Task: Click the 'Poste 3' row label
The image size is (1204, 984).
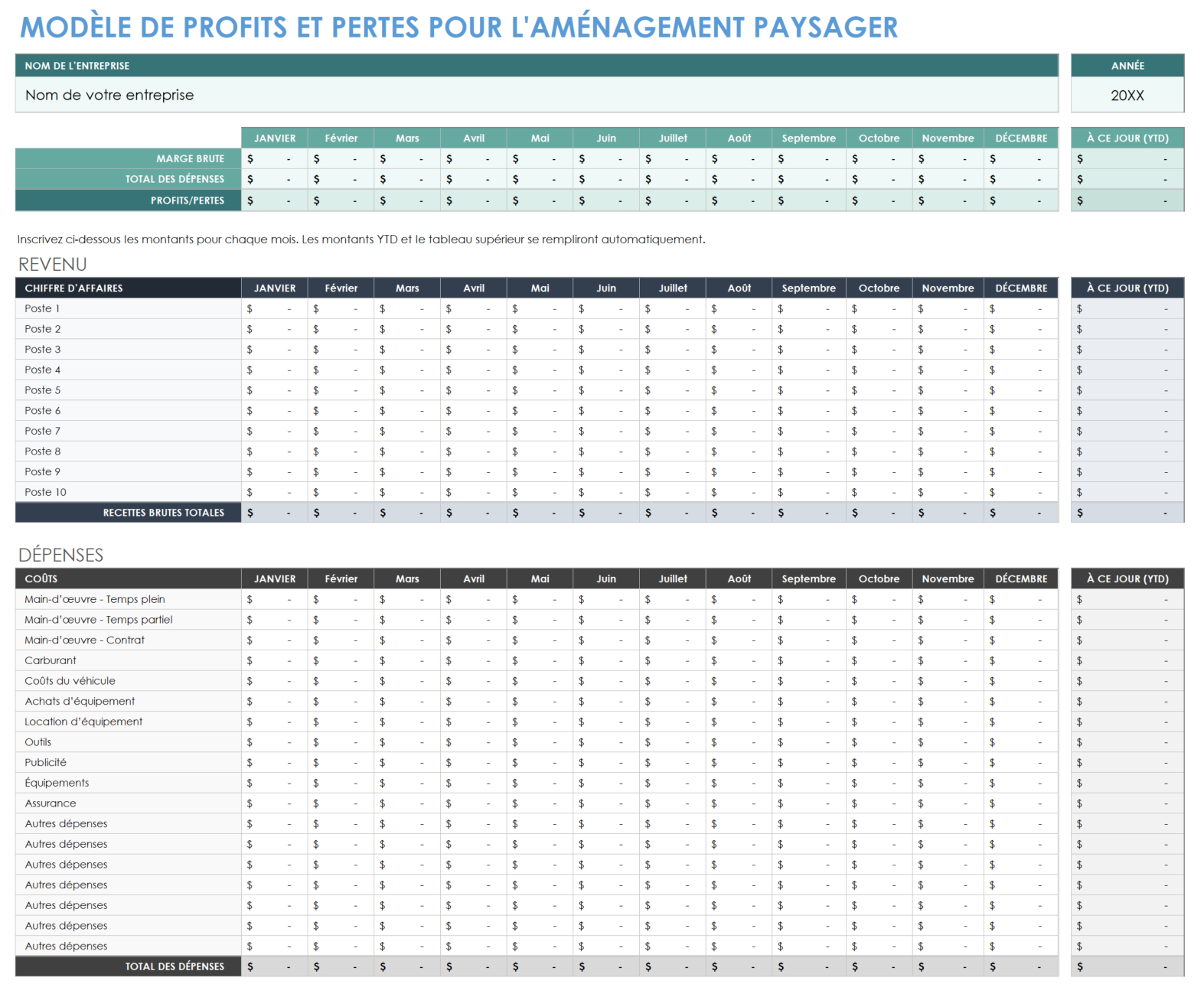Action: click(x=43, y=349)
